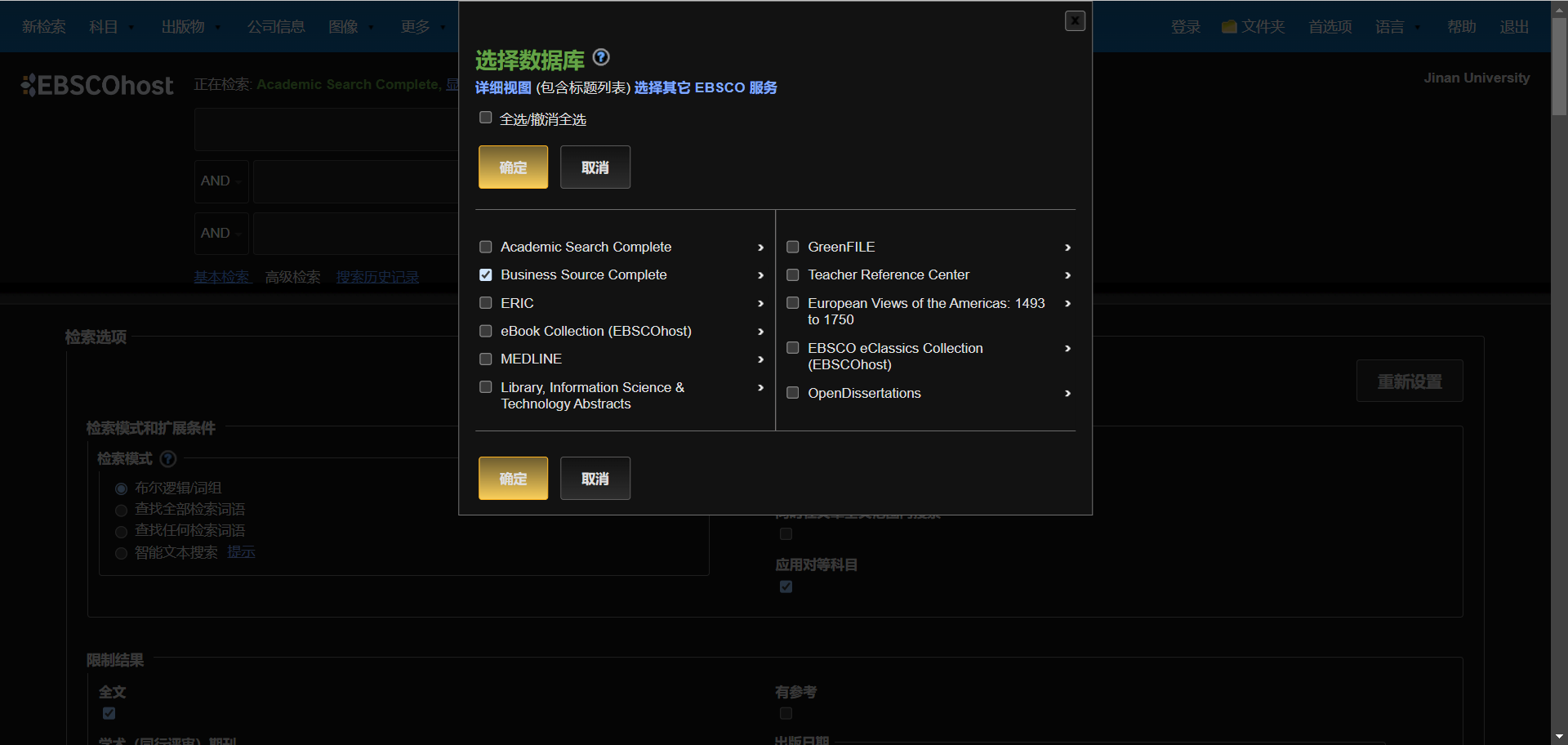The width and height of the screenshot is (1568, 745).
Task: Click the 重新设置 reset button
Action: point(1410,381)
